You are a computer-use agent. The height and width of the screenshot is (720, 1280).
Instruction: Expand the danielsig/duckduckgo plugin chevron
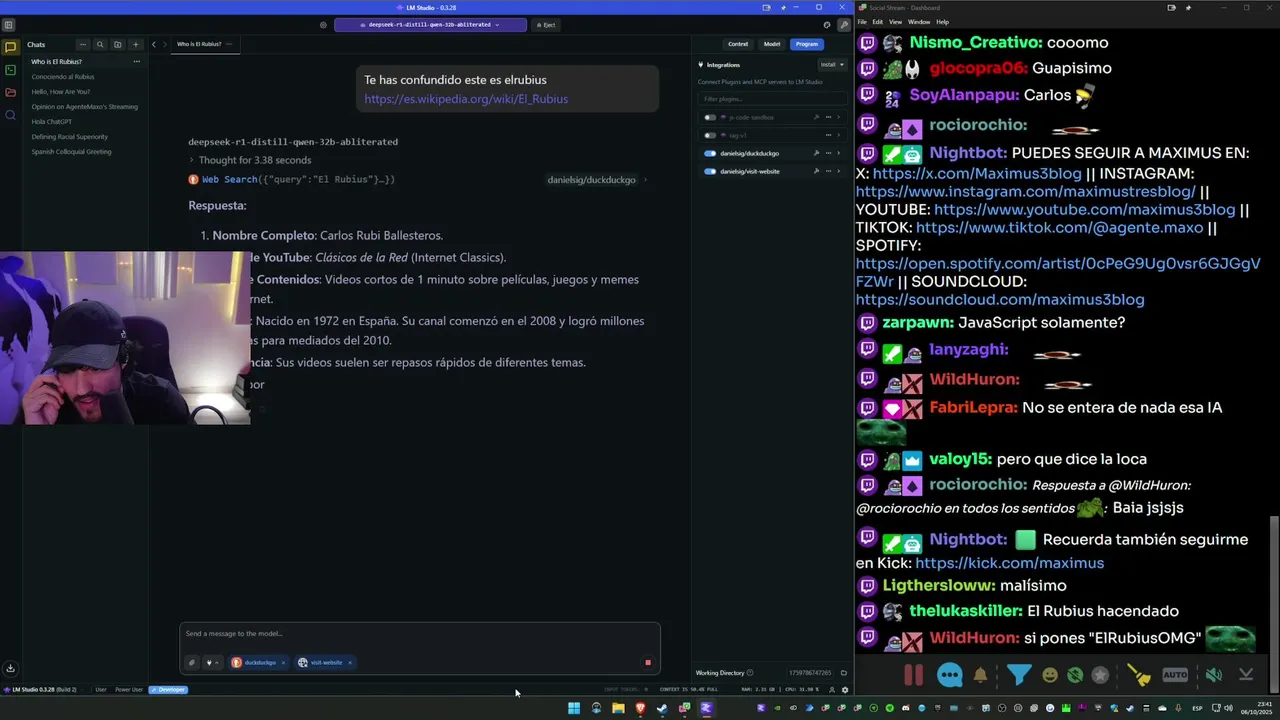(x=838, y=153)
